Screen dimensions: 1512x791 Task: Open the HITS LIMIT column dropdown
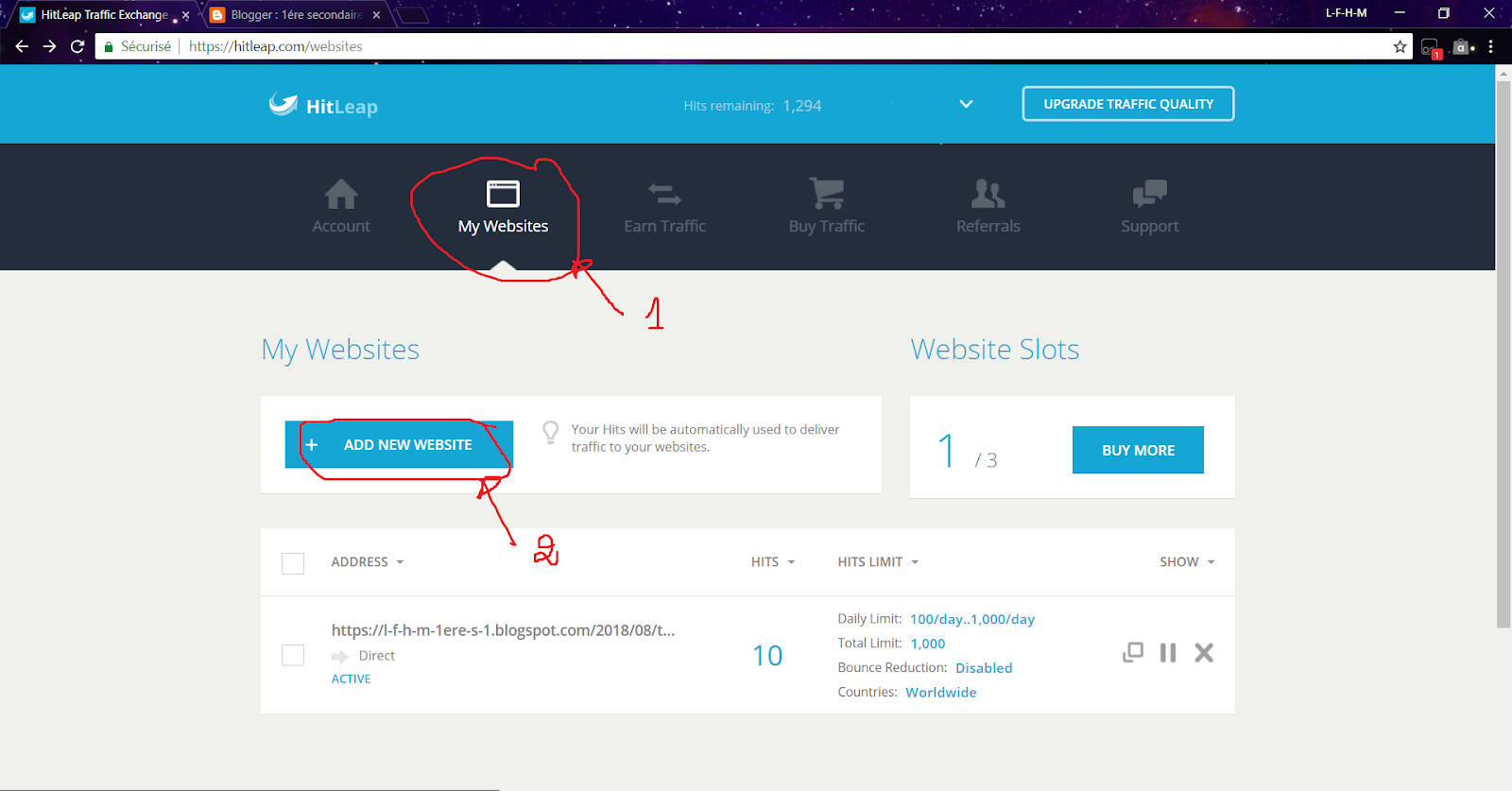pyautogui.click(x=878, y=561)
